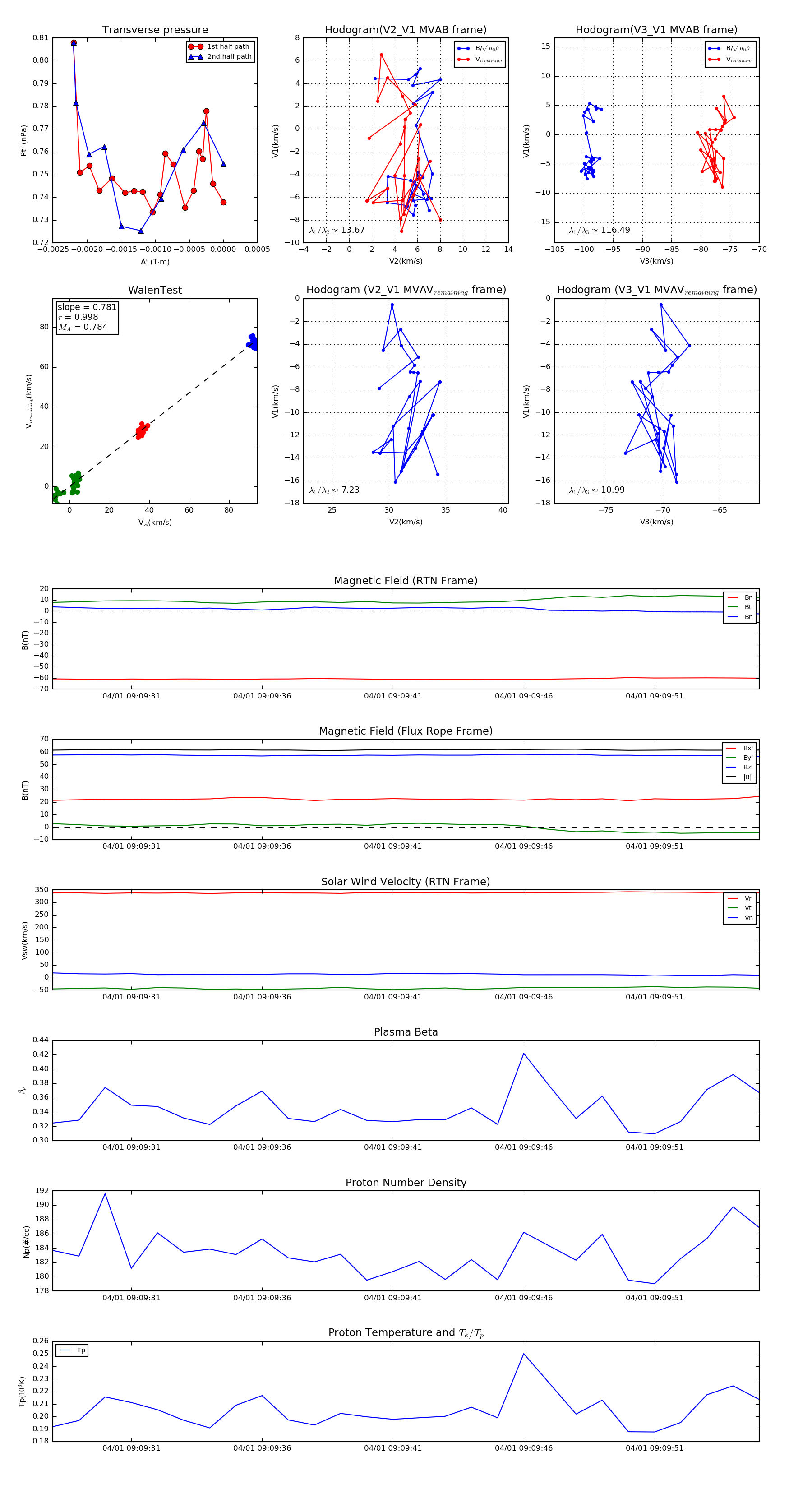The image size is (812, 1489).
Task: Click the Proton Temperature peak near 09:09:46
Action: [x=524, y=1354]
